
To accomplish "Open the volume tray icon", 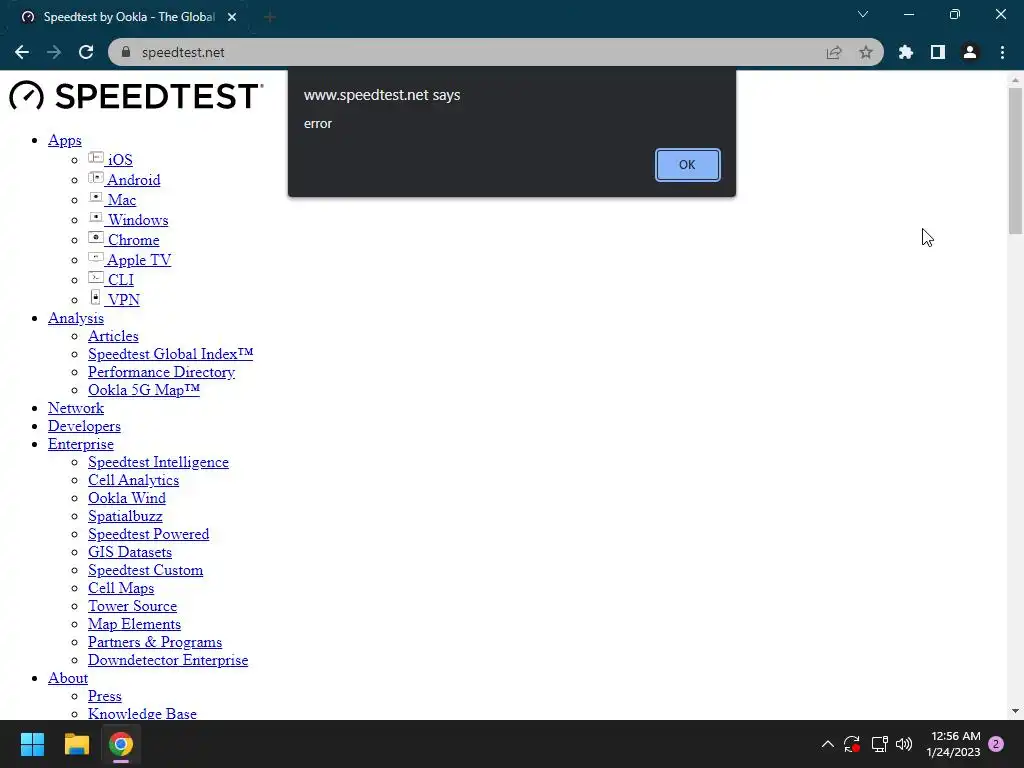I will [904, 744].
